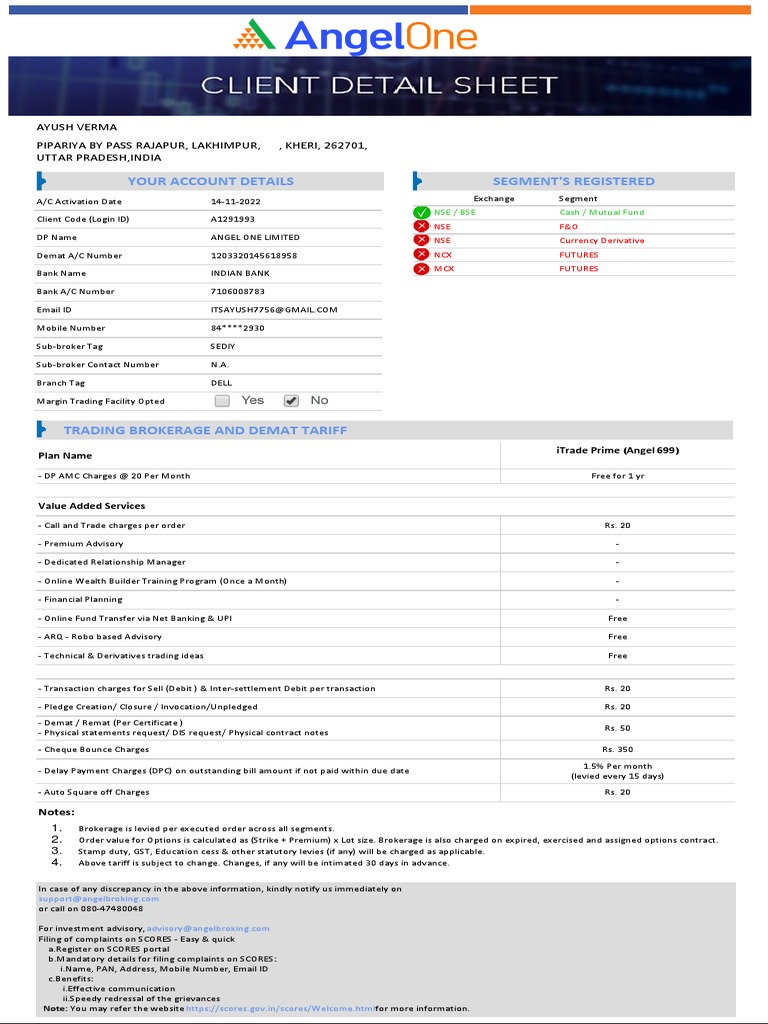Click the Free value for ARQ Robo Advisory
This screenshot has height=1024, width=768.
click(x=617, y=636)
